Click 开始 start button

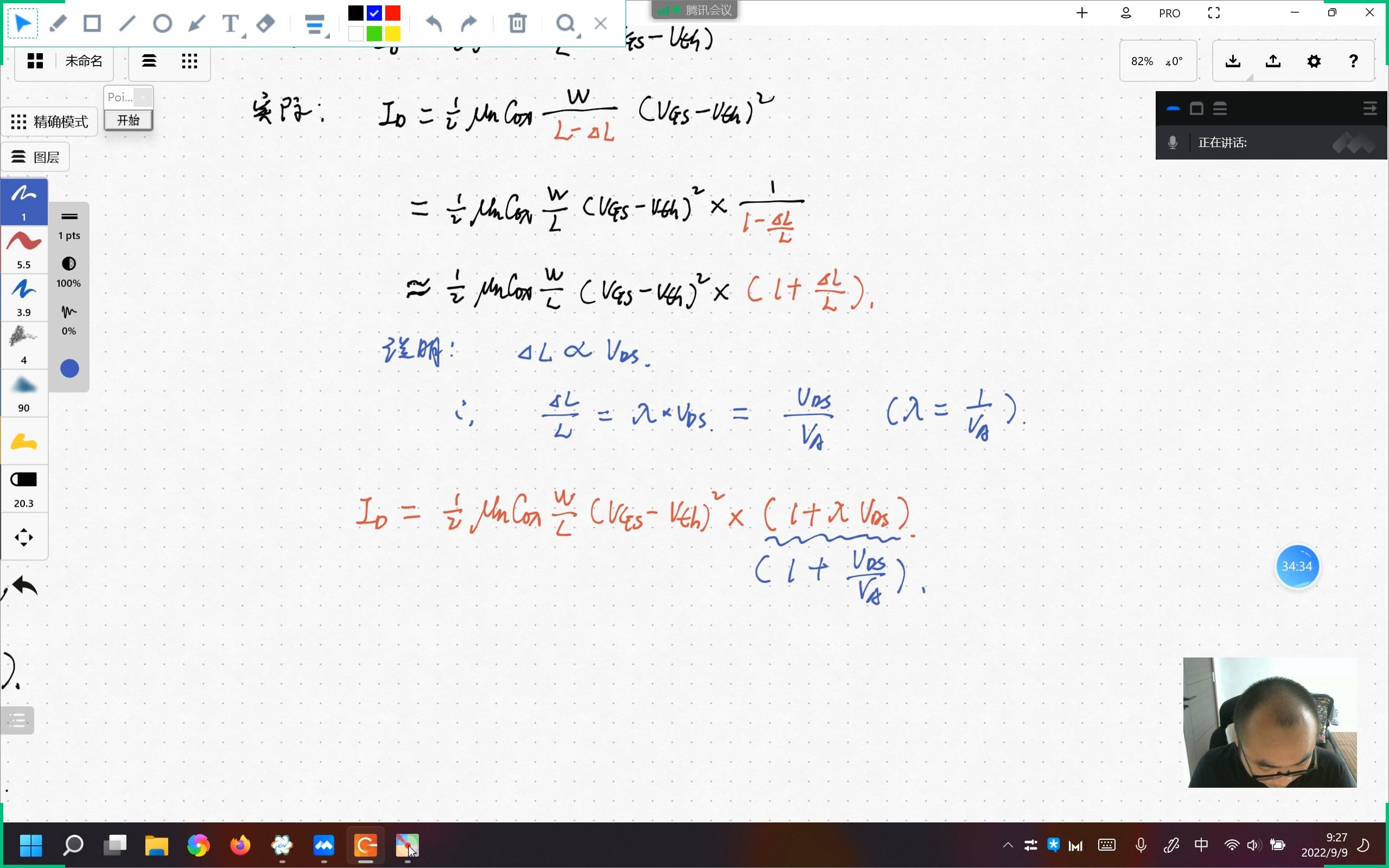[x=127, y=119]
